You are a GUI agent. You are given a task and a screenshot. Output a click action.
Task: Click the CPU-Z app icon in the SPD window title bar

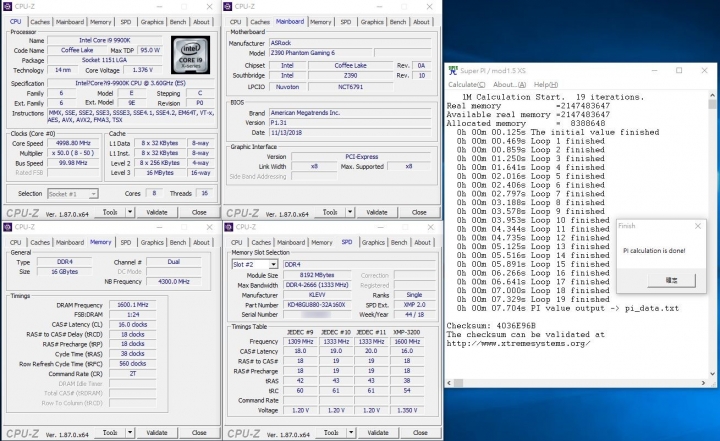tap(229, 227)
